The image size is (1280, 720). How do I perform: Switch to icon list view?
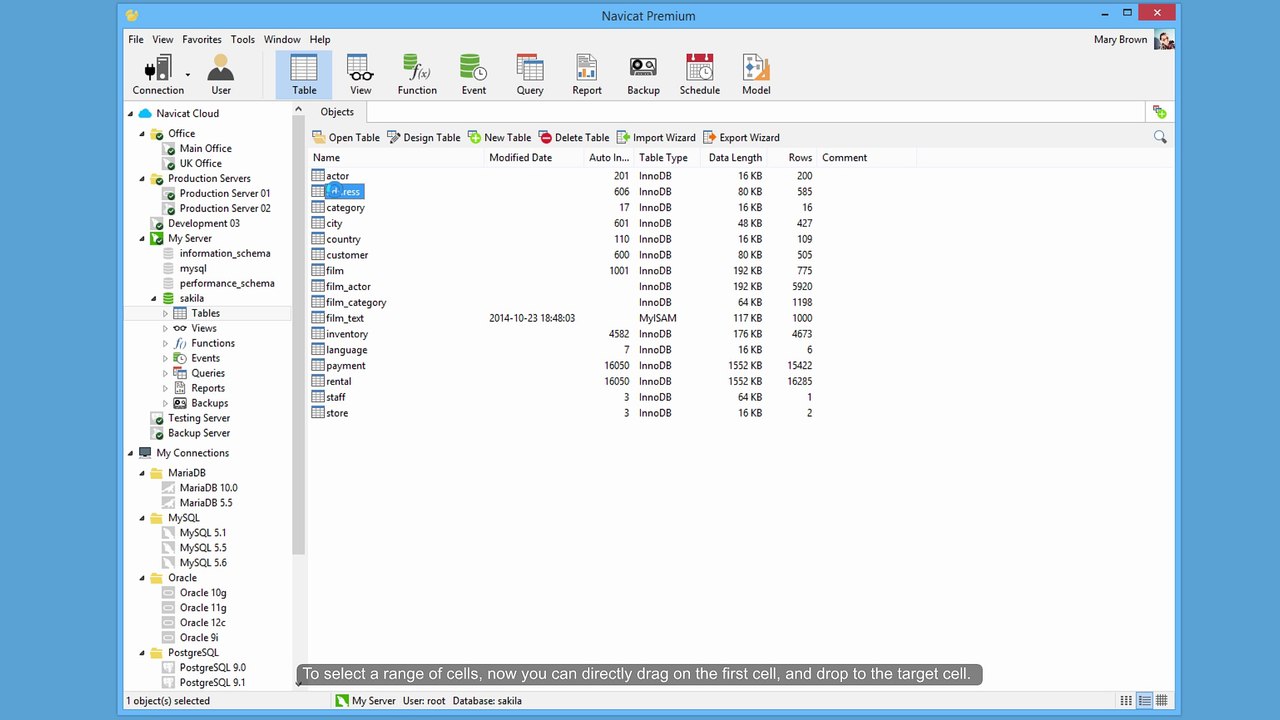pyautogui.click(x=1127, y=701)
